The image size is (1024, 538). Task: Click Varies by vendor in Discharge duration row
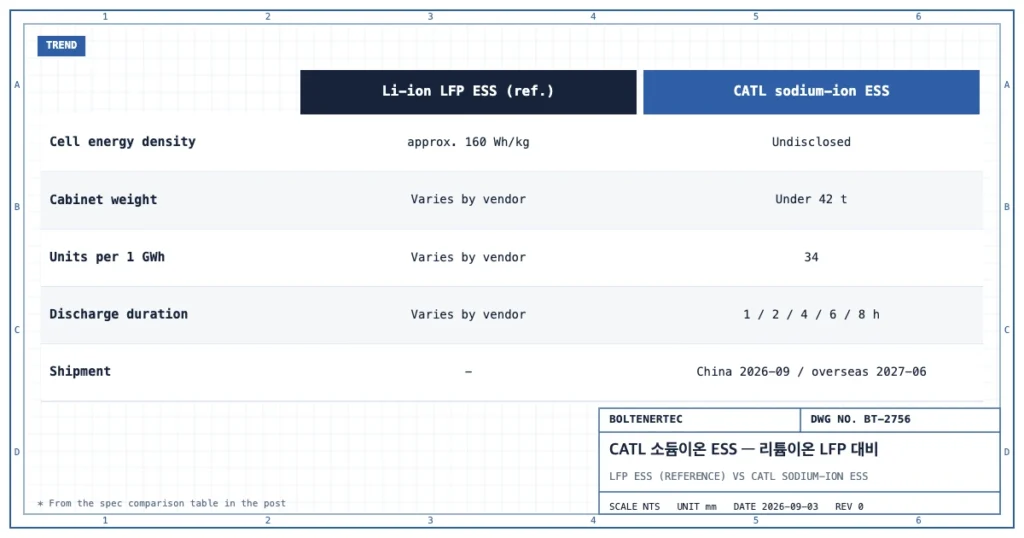pos(468,315)
